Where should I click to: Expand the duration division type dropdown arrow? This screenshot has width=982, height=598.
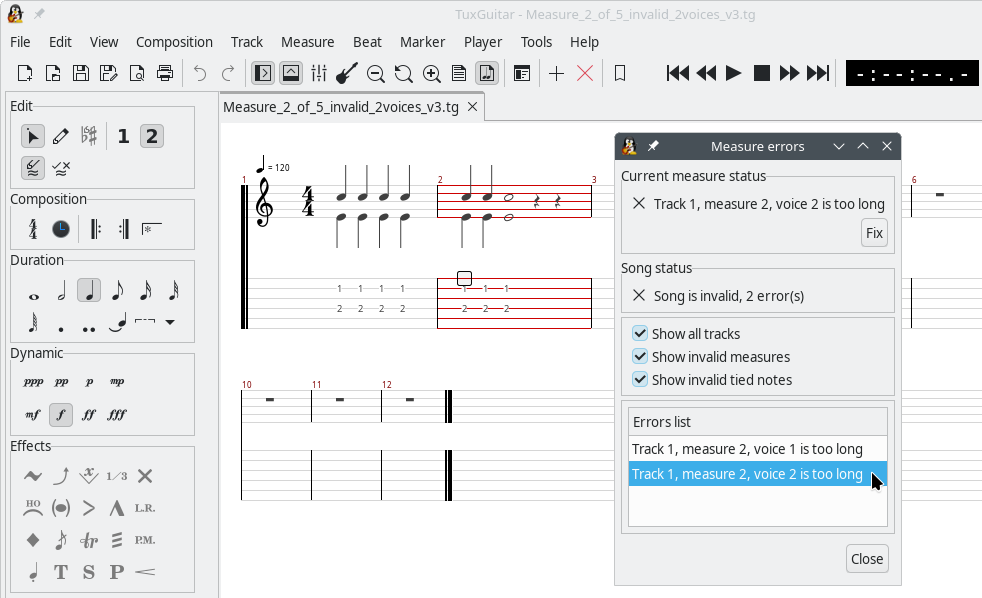tap(170, 322)
